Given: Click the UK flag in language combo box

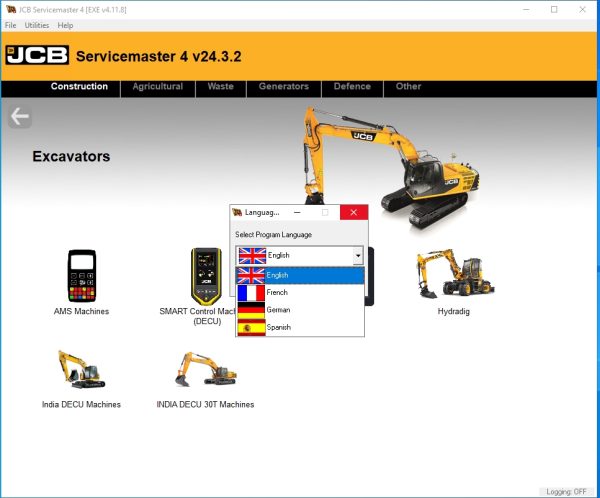Looking at the screenshot, I should [x=252, y=256].
